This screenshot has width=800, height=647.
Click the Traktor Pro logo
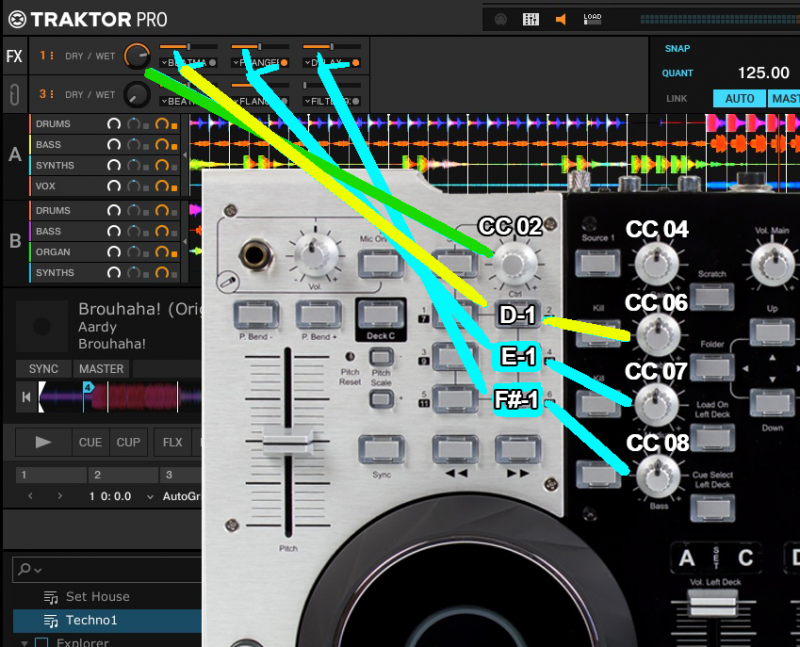[88, 19]
